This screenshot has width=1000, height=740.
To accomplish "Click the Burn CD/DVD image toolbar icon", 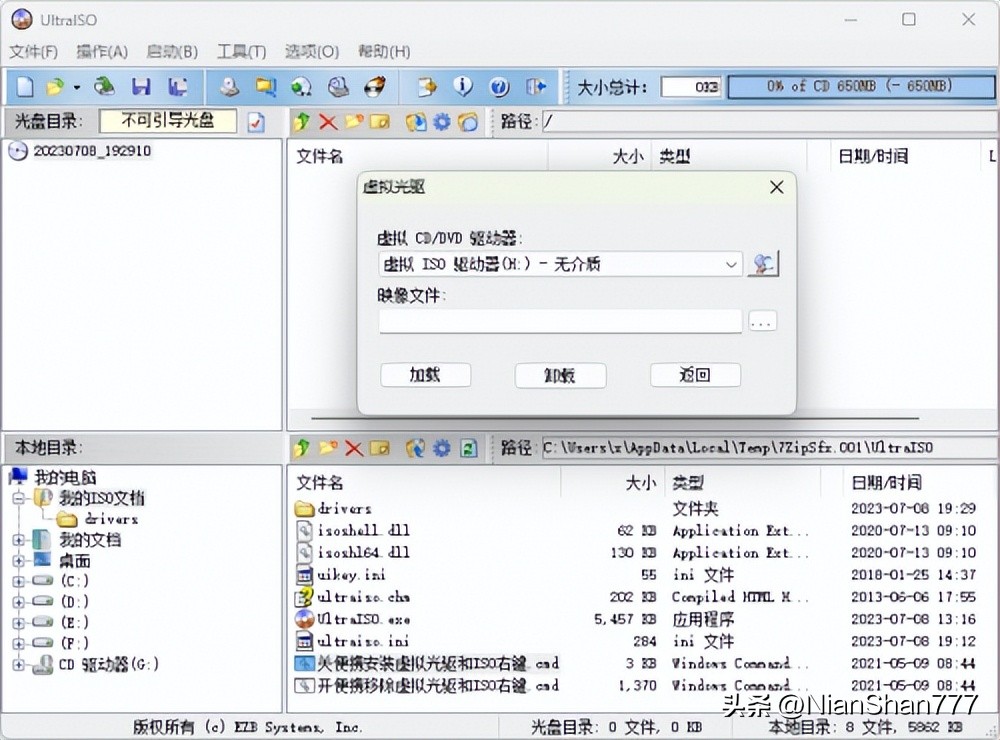I will point(374,87).
